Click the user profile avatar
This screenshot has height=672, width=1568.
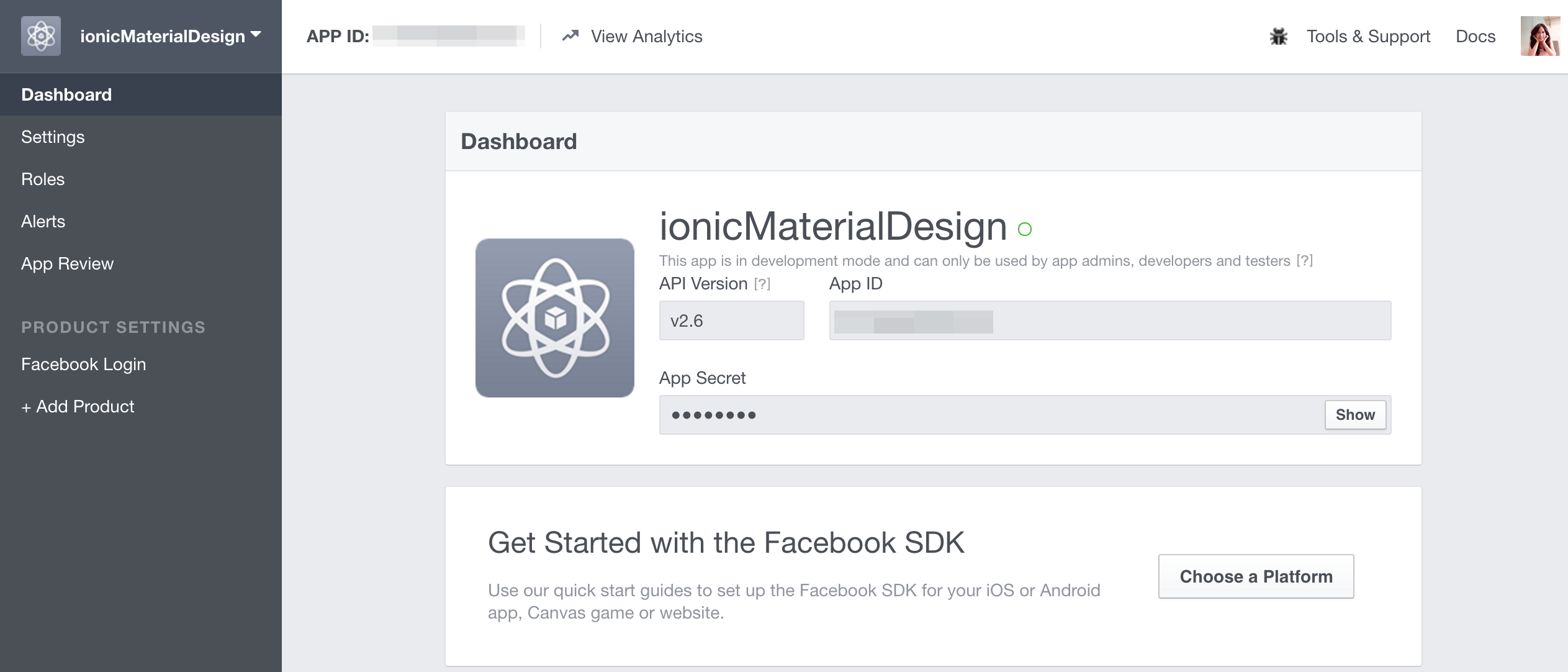(1539, 36)
